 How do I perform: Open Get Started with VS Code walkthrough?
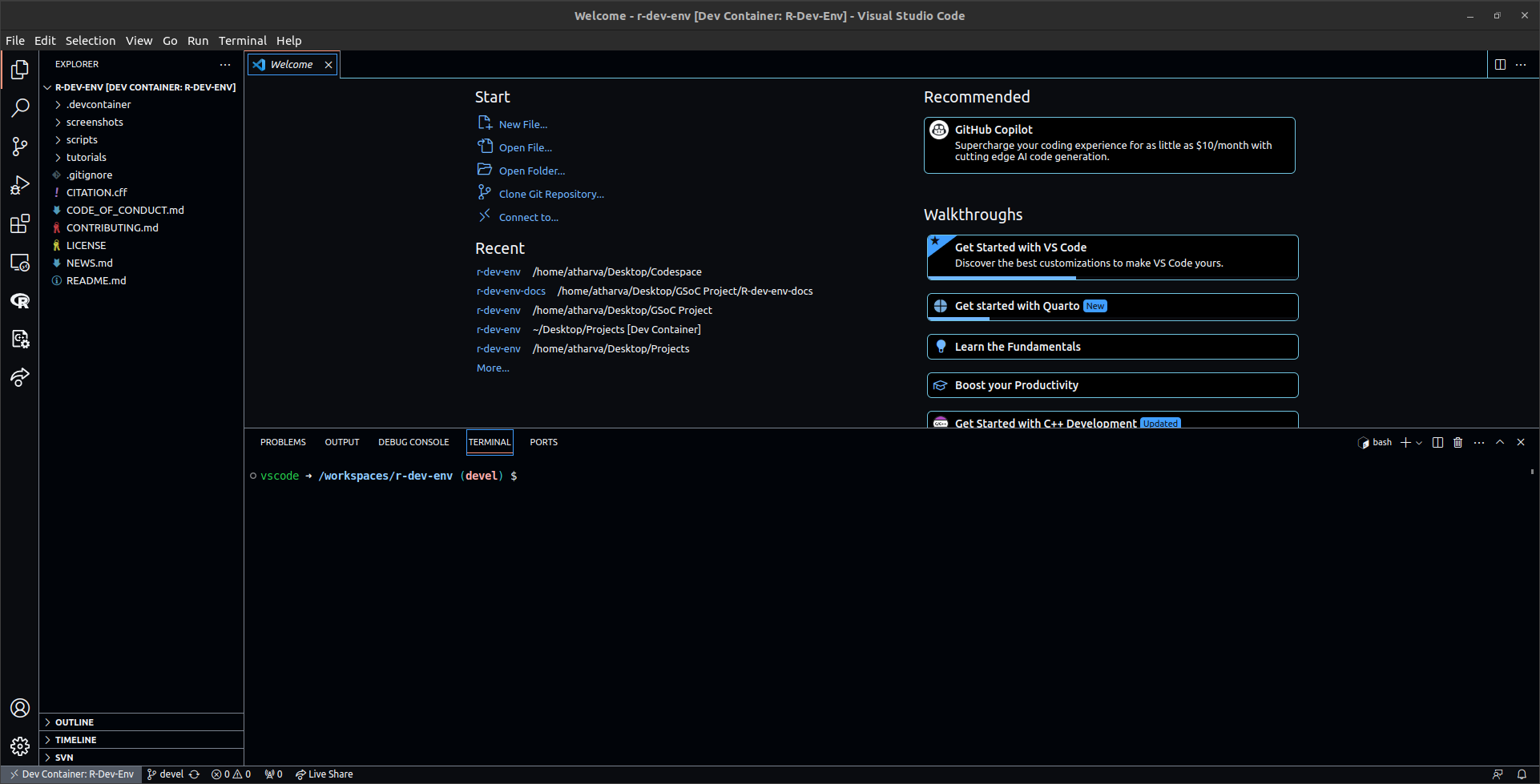click(1113, 257)
